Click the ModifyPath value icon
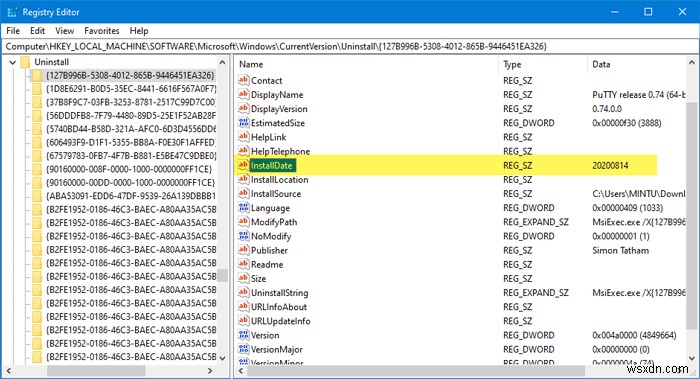 (243, 222)
